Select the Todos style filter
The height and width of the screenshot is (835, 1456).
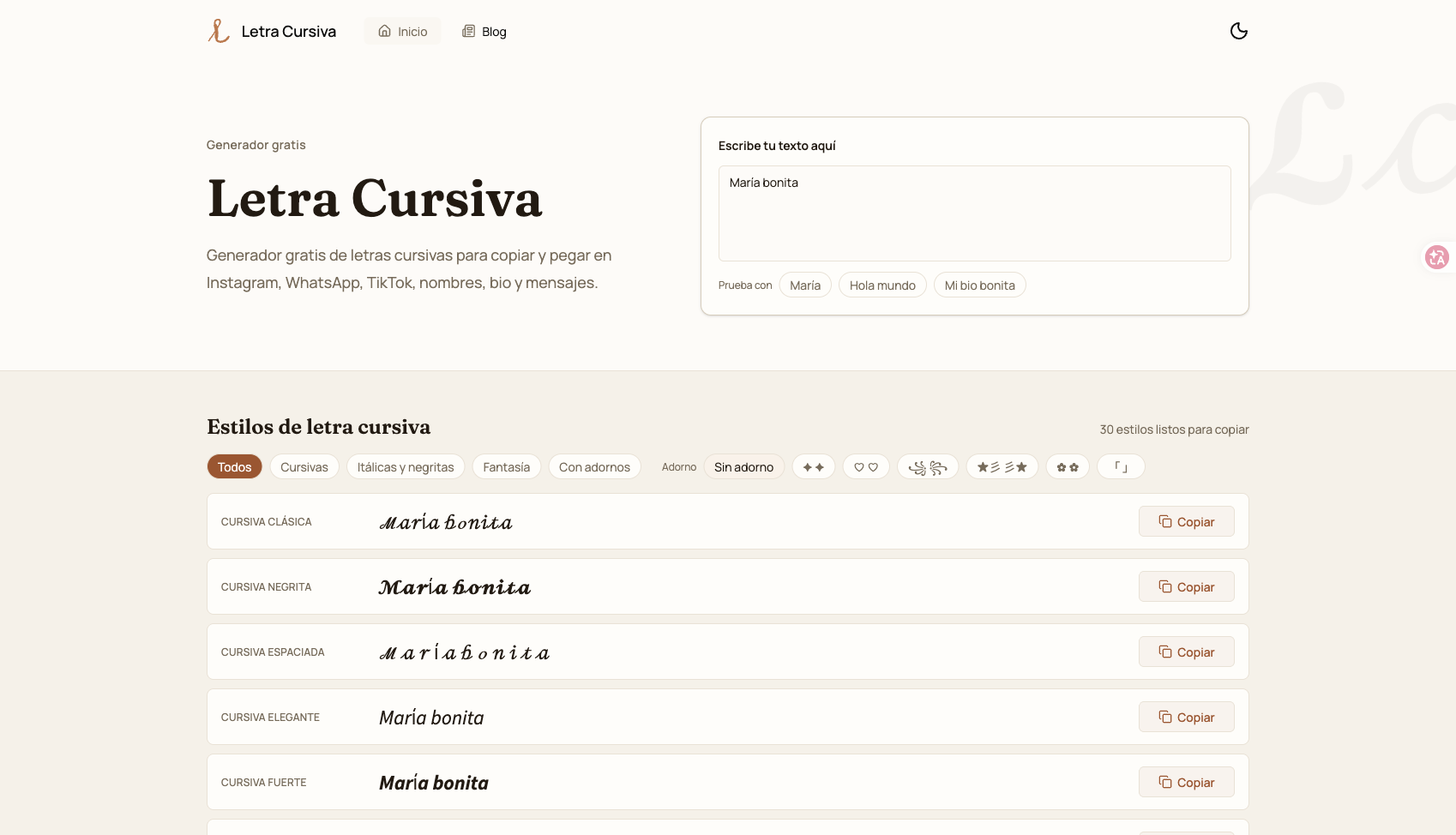234,467
